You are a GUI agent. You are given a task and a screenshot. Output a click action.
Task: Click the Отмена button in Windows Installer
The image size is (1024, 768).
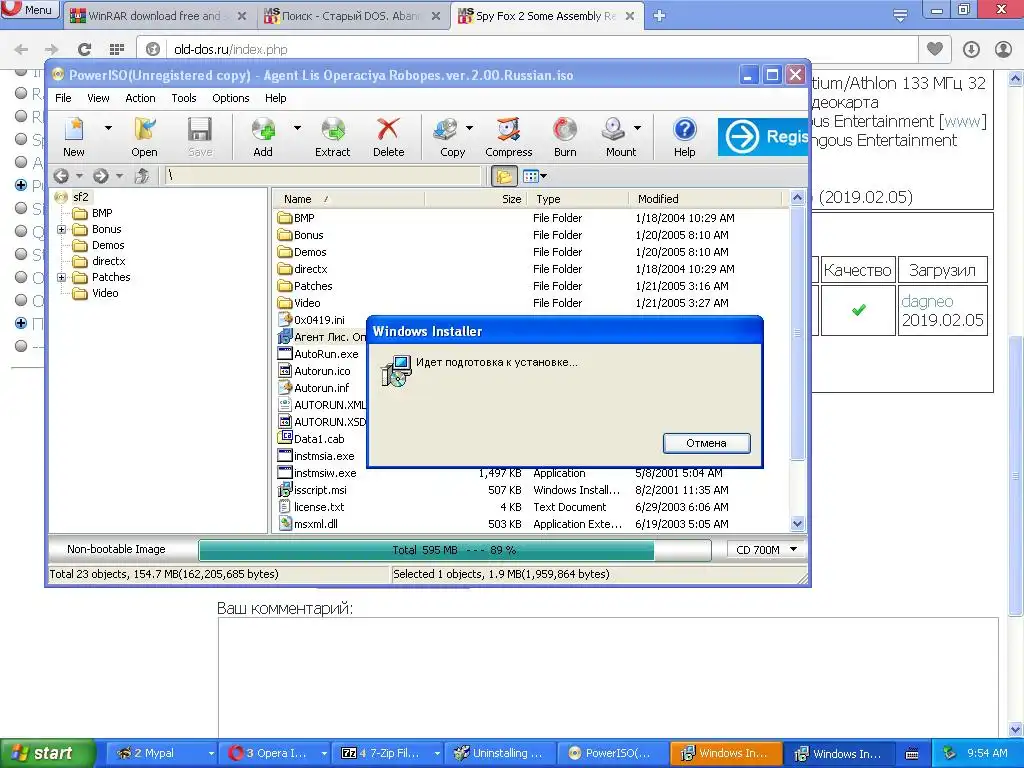pos(707,443)
